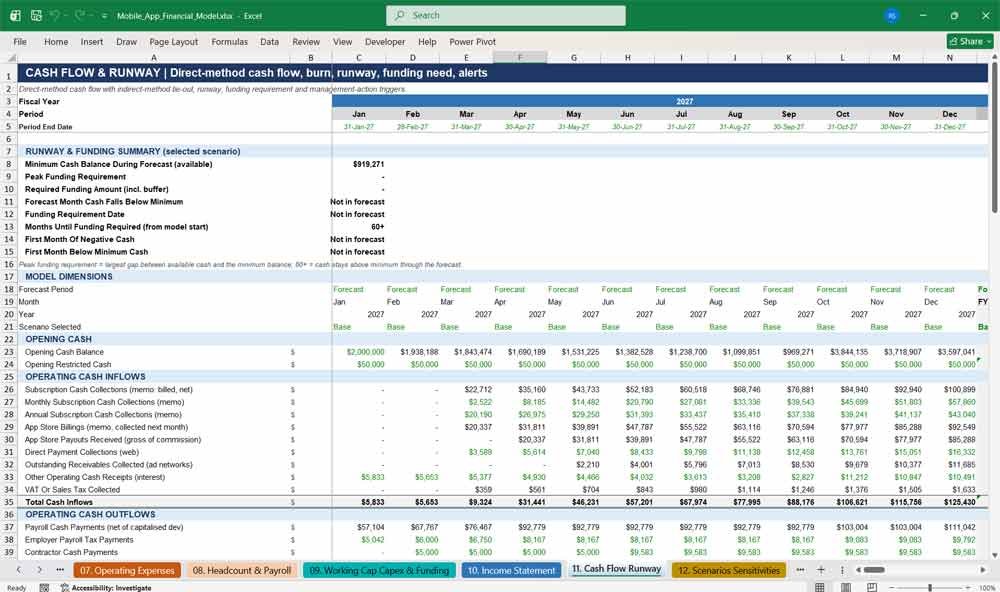Select the $919,271 minimum cash balance cell

tap(359, 164)
